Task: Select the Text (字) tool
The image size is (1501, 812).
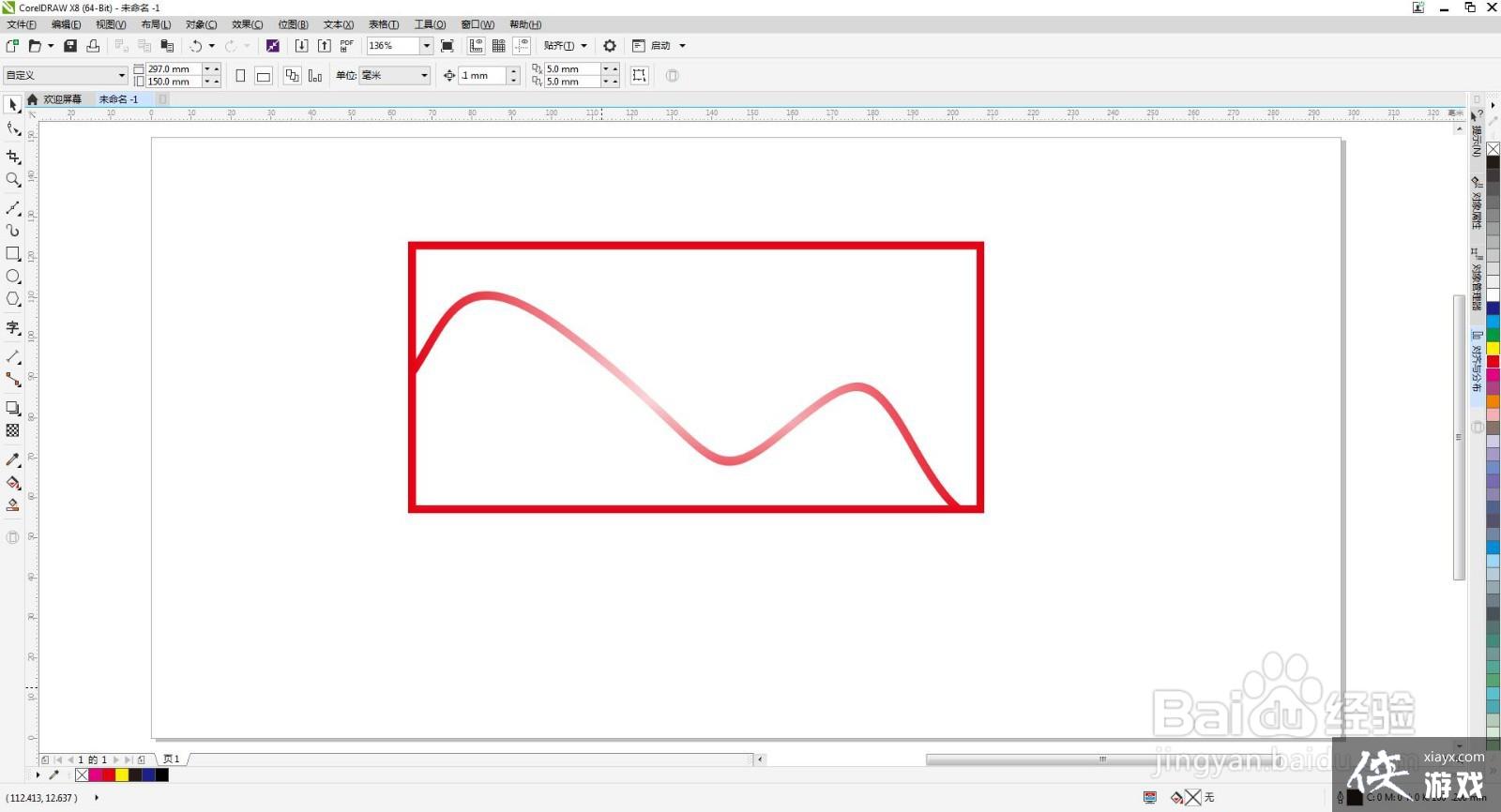Action: pyautogui.click(x=13, y=327)
